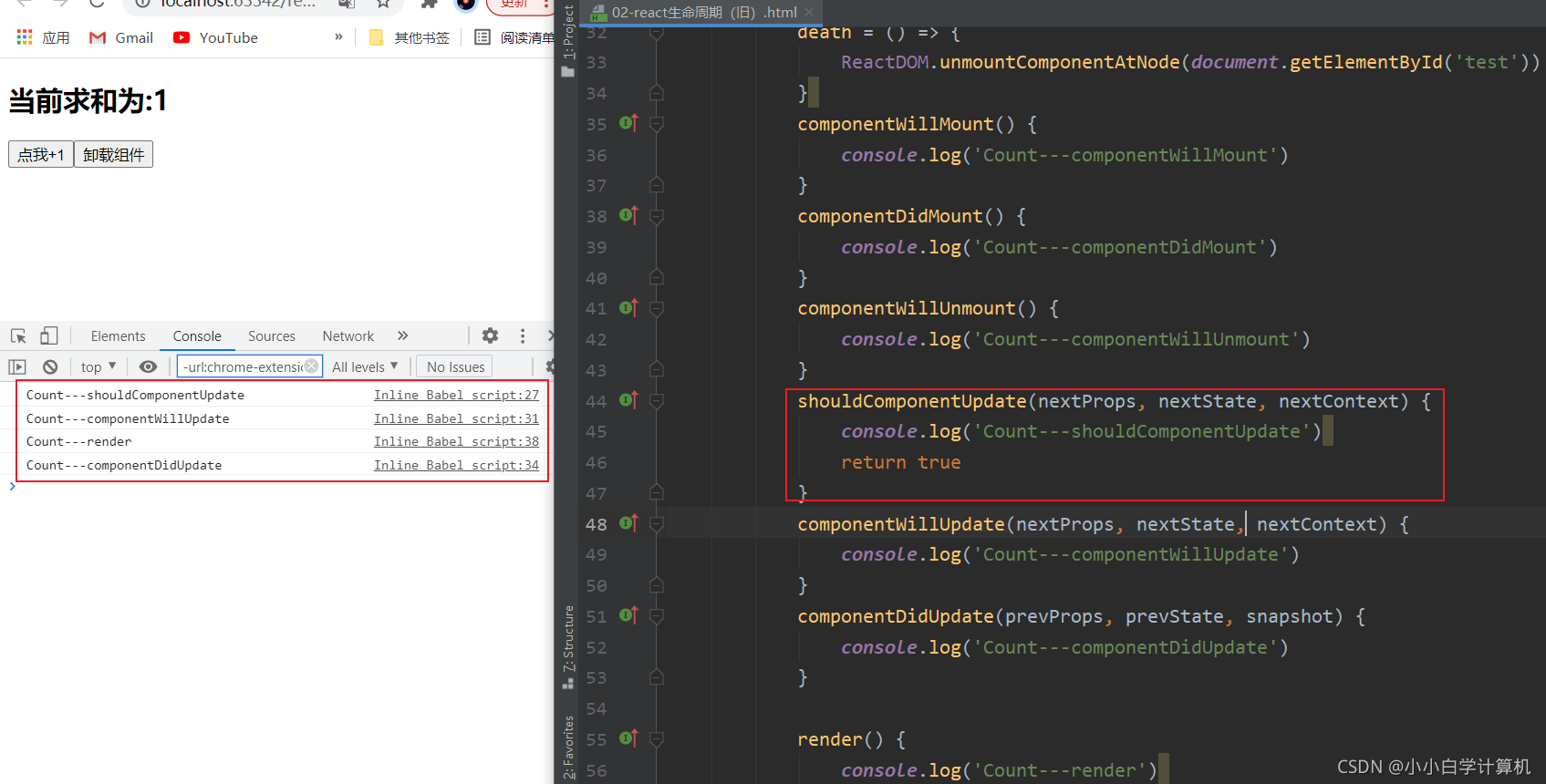Collapse componentWillMount code block at line 35
Viewport: 1546px width, 784px height.
[x=656, y=124]
